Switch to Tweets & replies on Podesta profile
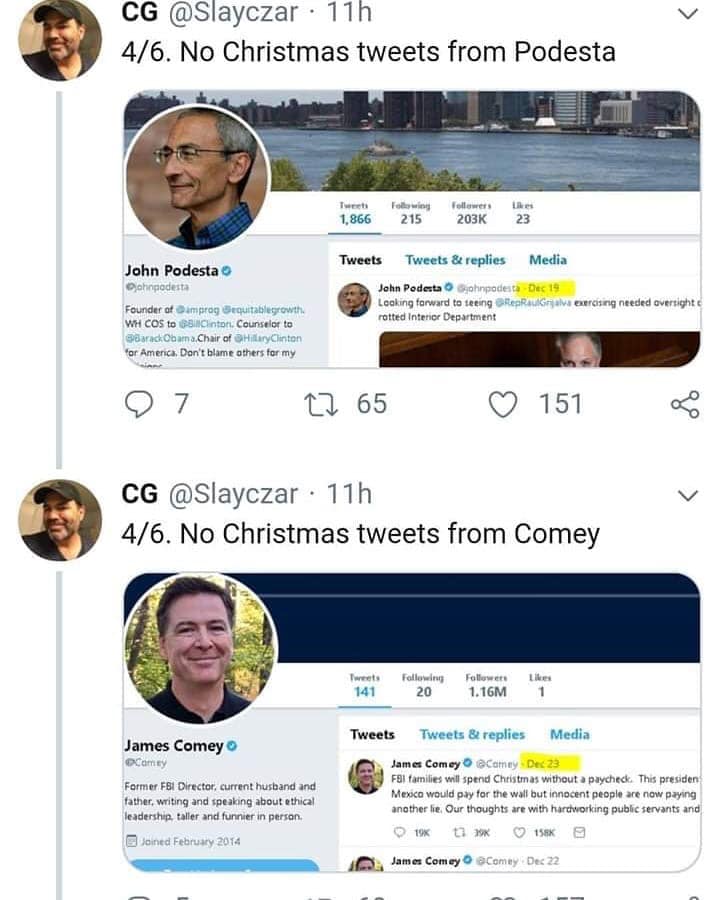This screenshot has height=900, width=720. click(455, 260)
